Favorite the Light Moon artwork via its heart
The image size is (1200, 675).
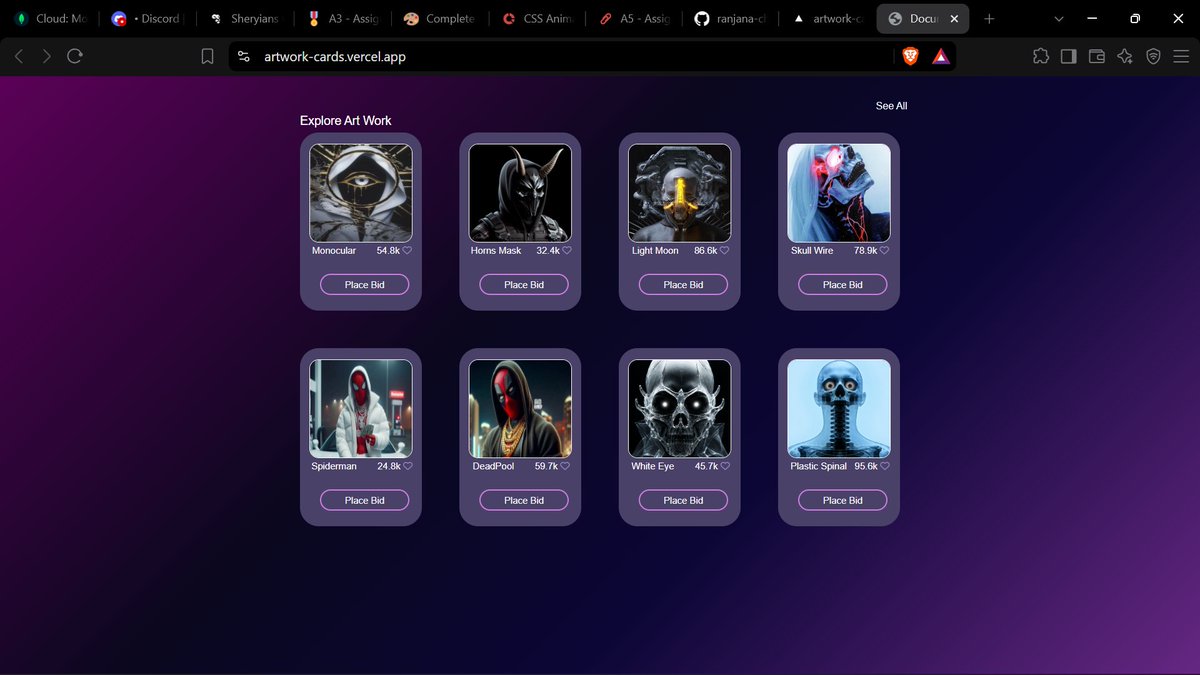point(725,251)
